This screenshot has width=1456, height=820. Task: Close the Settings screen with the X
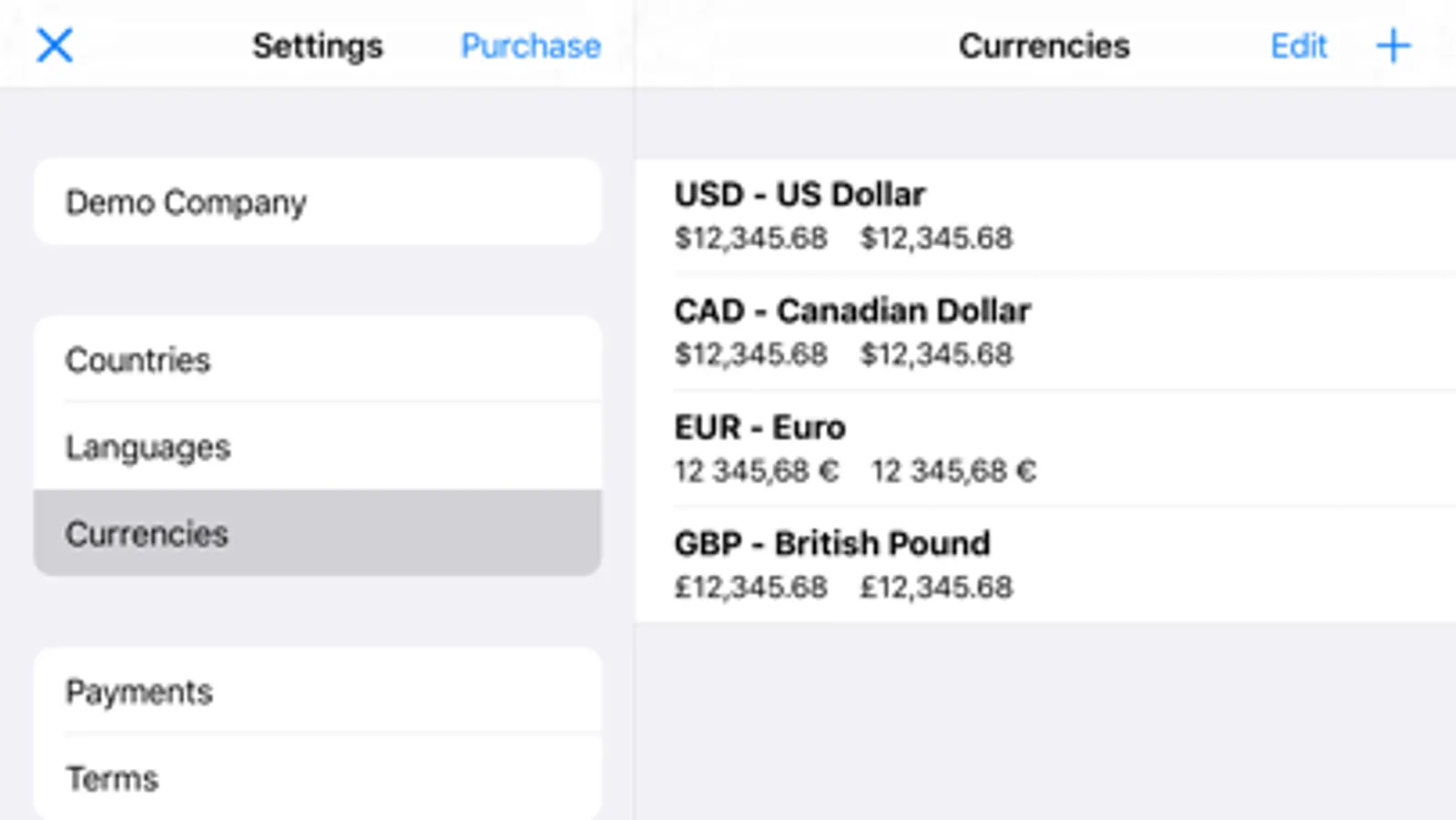(x=55, y=45)
